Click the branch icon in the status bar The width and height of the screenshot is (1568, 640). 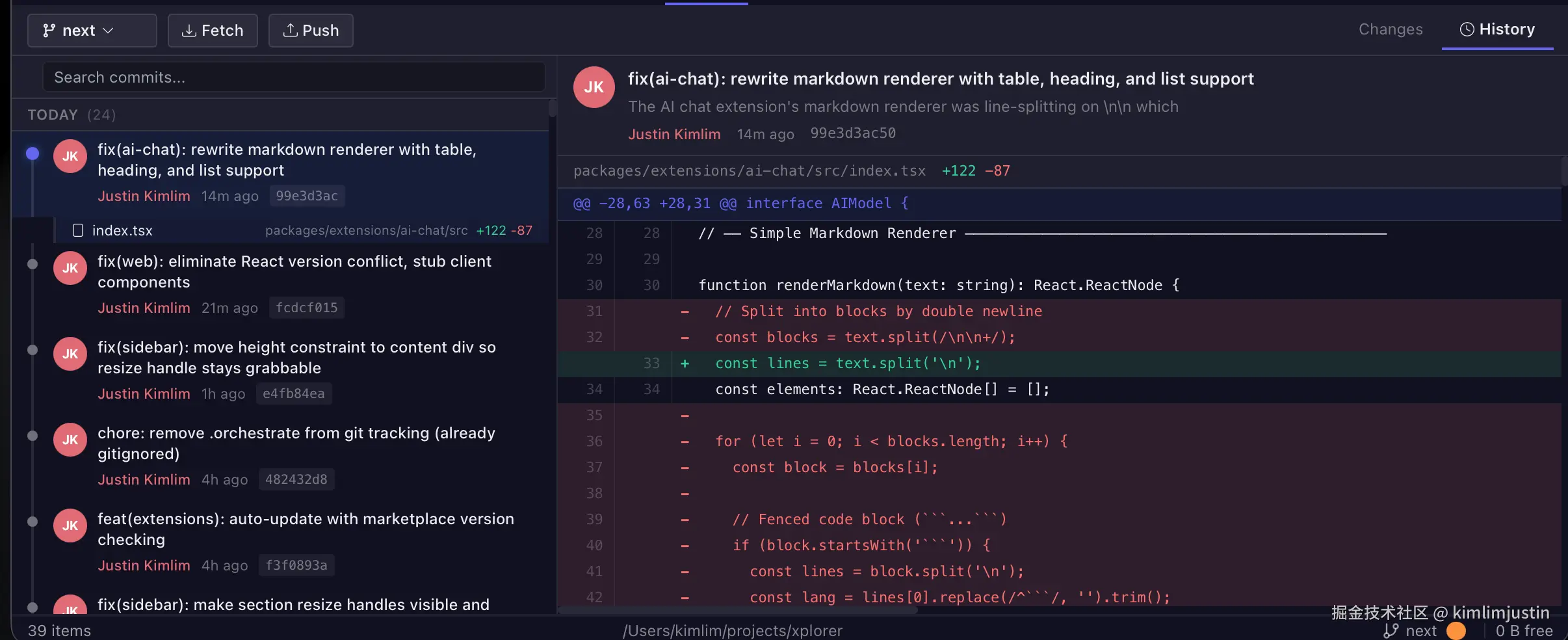(1391, 631)
